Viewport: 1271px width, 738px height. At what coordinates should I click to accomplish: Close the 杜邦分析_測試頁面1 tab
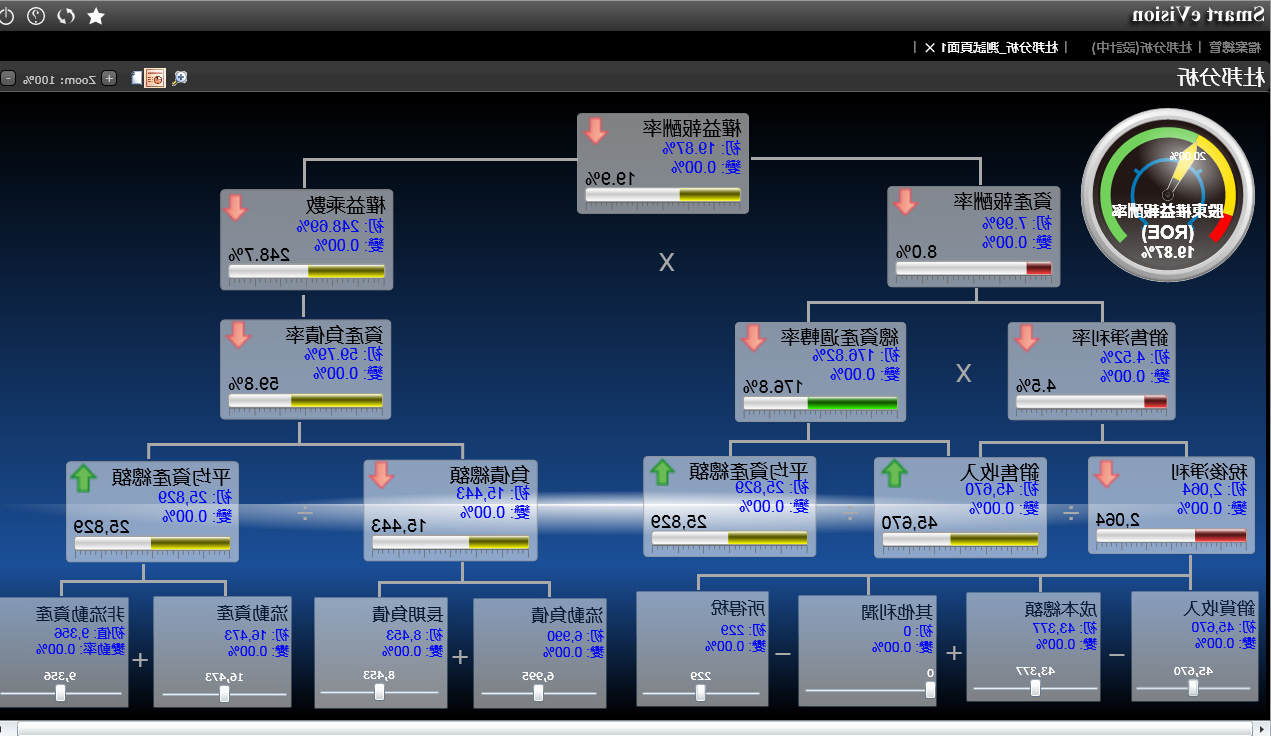(x=930, y=47)
